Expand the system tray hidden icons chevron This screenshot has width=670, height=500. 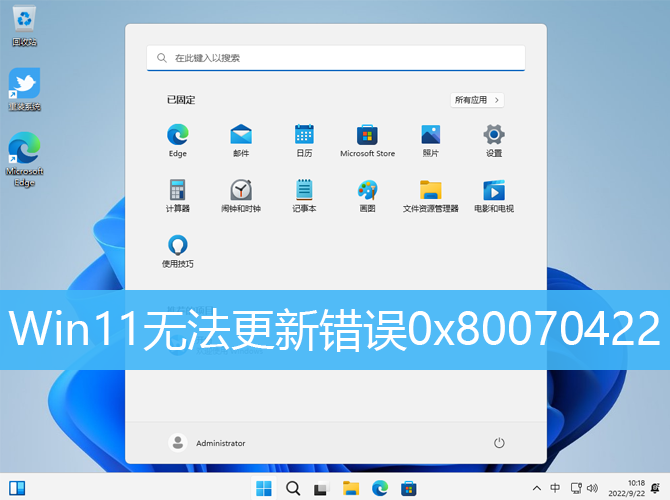(x=537, y=489)
